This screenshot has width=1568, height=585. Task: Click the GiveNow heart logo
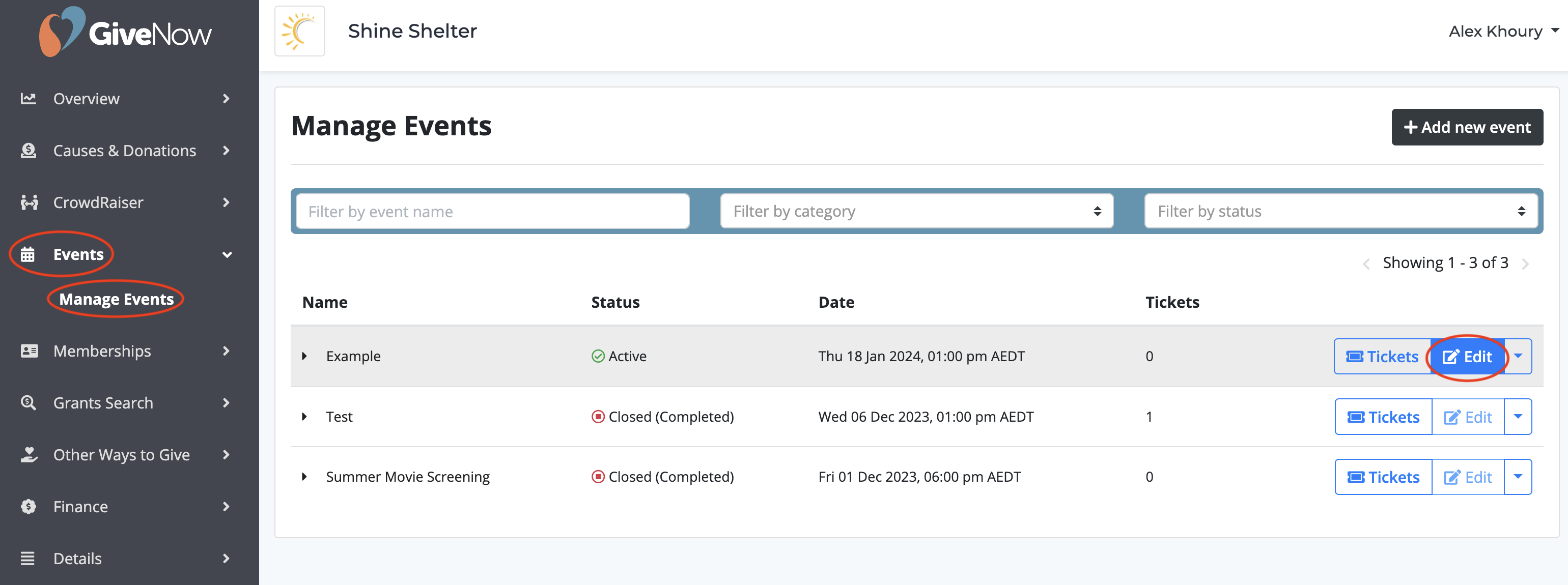pos(61,32)
